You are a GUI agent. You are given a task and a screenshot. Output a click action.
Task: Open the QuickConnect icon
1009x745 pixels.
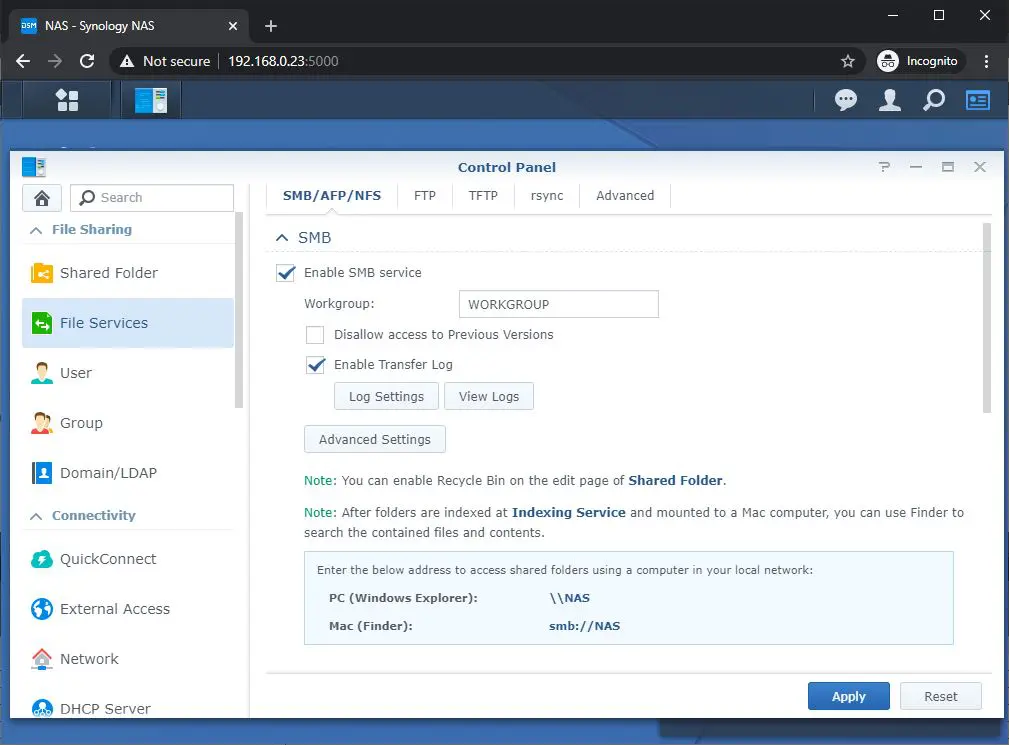[x=42, y=559]
